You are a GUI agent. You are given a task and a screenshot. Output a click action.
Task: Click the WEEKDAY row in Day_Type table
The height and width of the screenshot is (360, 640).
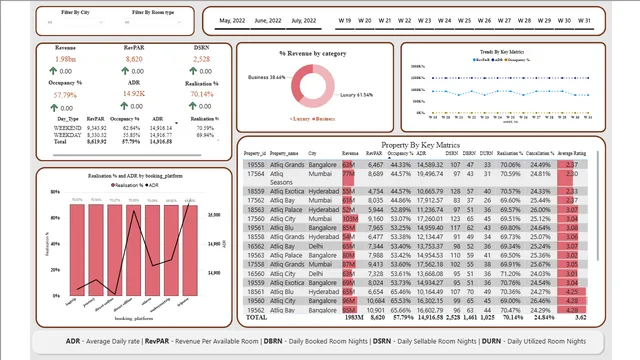(x=135, y=135)
